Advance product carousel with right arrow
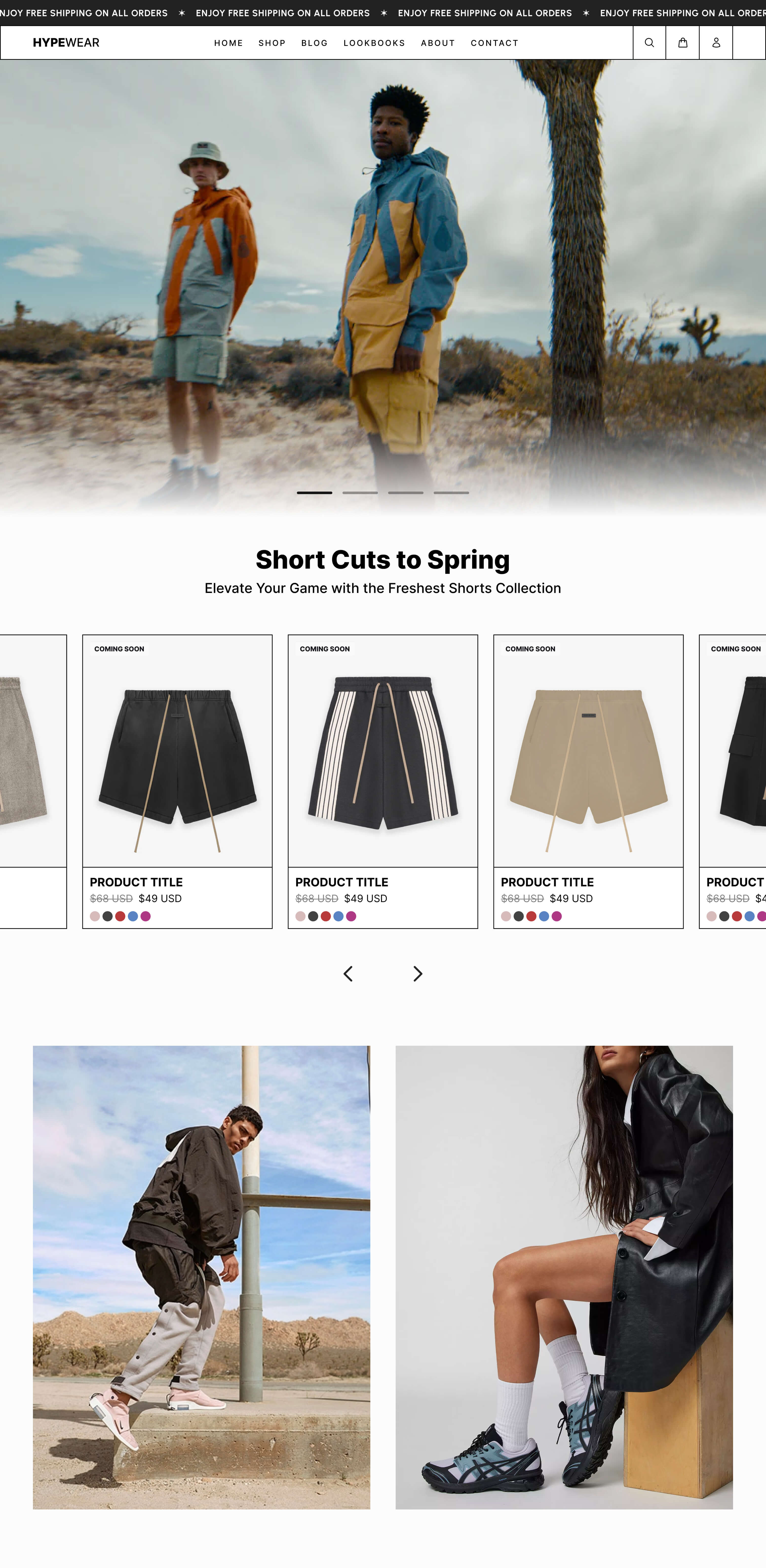 tap(417, 973)
